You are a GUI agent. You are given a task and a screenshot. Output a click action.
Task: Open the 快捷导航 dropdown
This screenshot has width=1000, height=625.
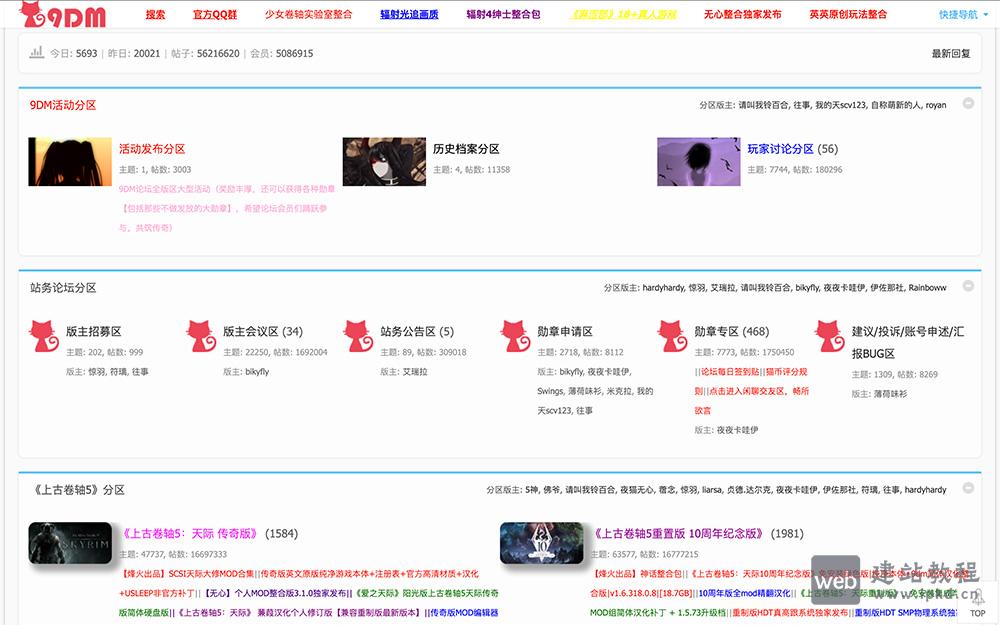tap(963, 14)
